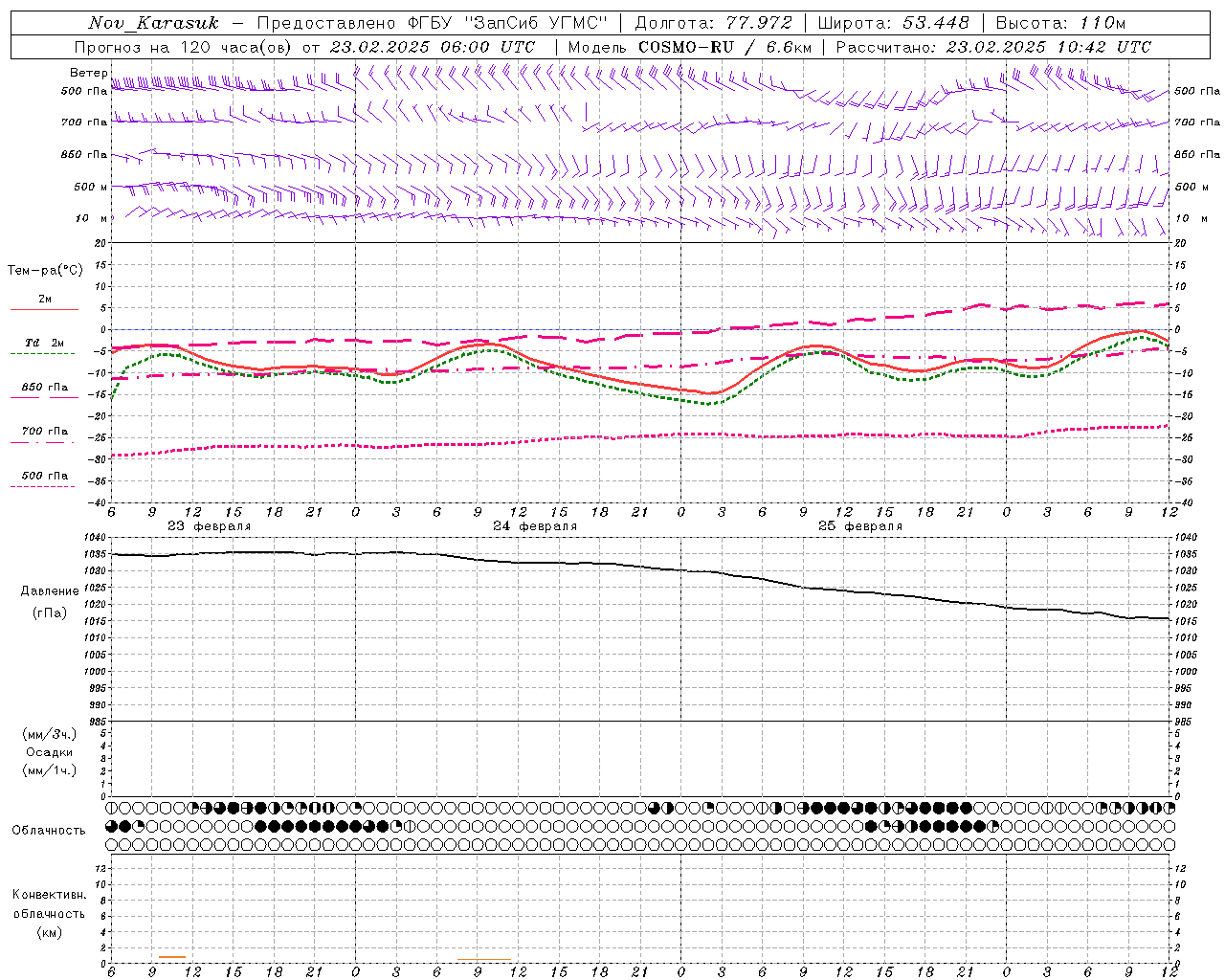Click the short orange convective bar on 23 февраля
This screenshot has width=1225, height=980.
tap(172, 957)
